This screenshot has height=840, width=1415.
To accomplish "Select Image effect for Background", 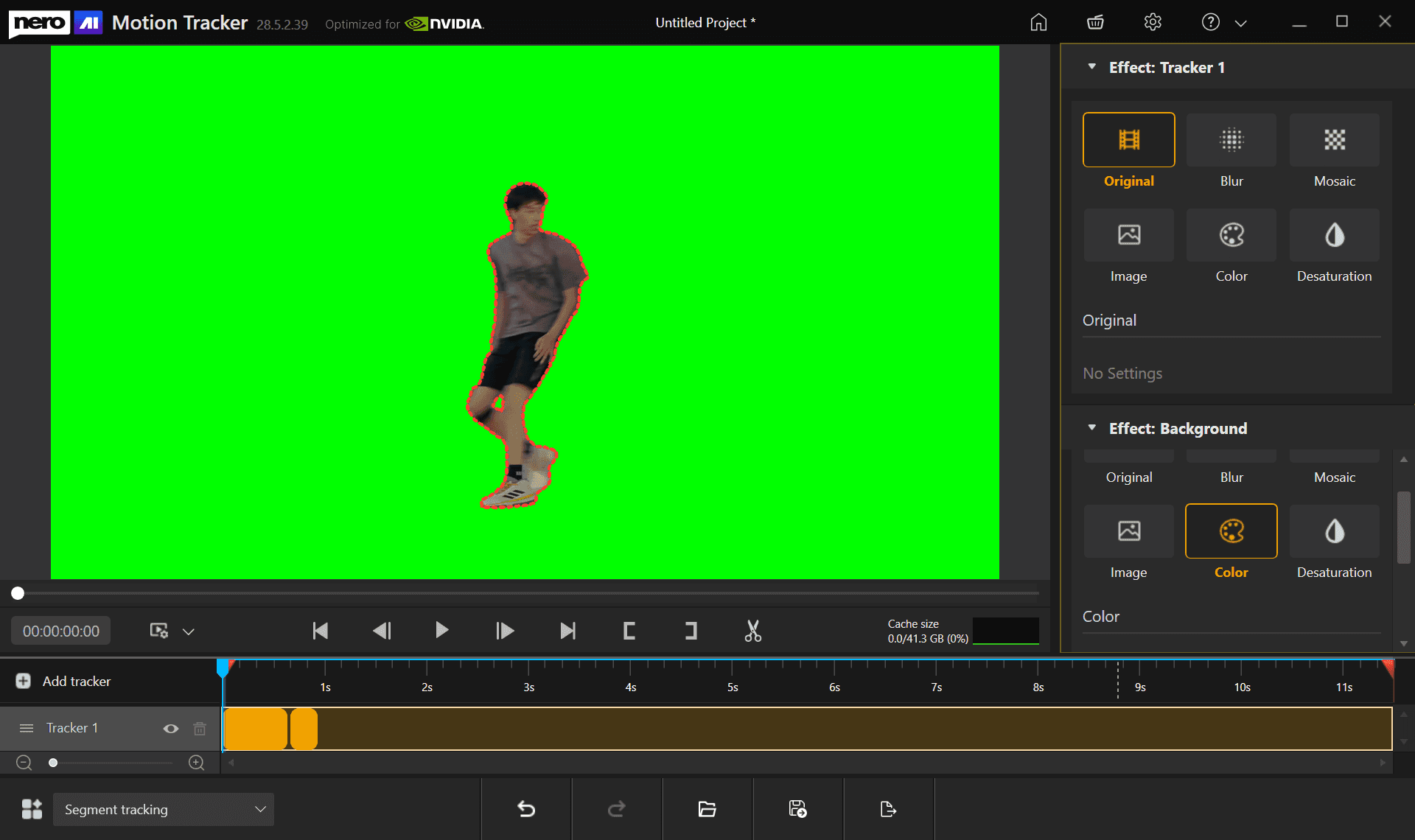I will coord(1128,531).
